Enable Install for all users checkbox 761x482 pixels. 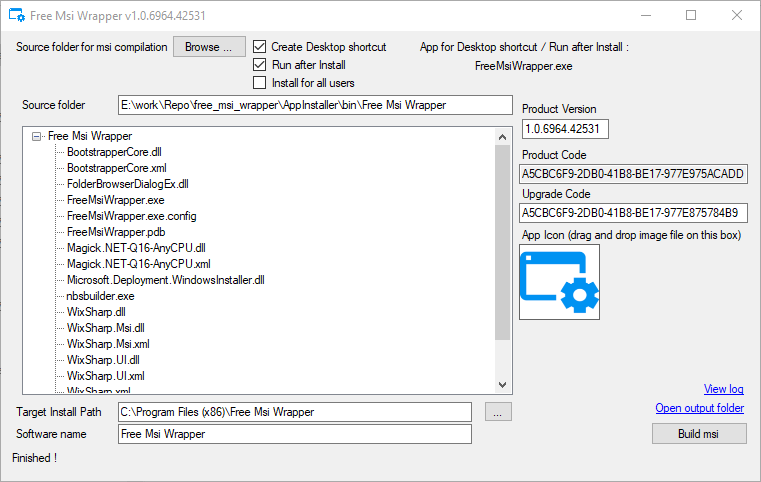[260, 83]
